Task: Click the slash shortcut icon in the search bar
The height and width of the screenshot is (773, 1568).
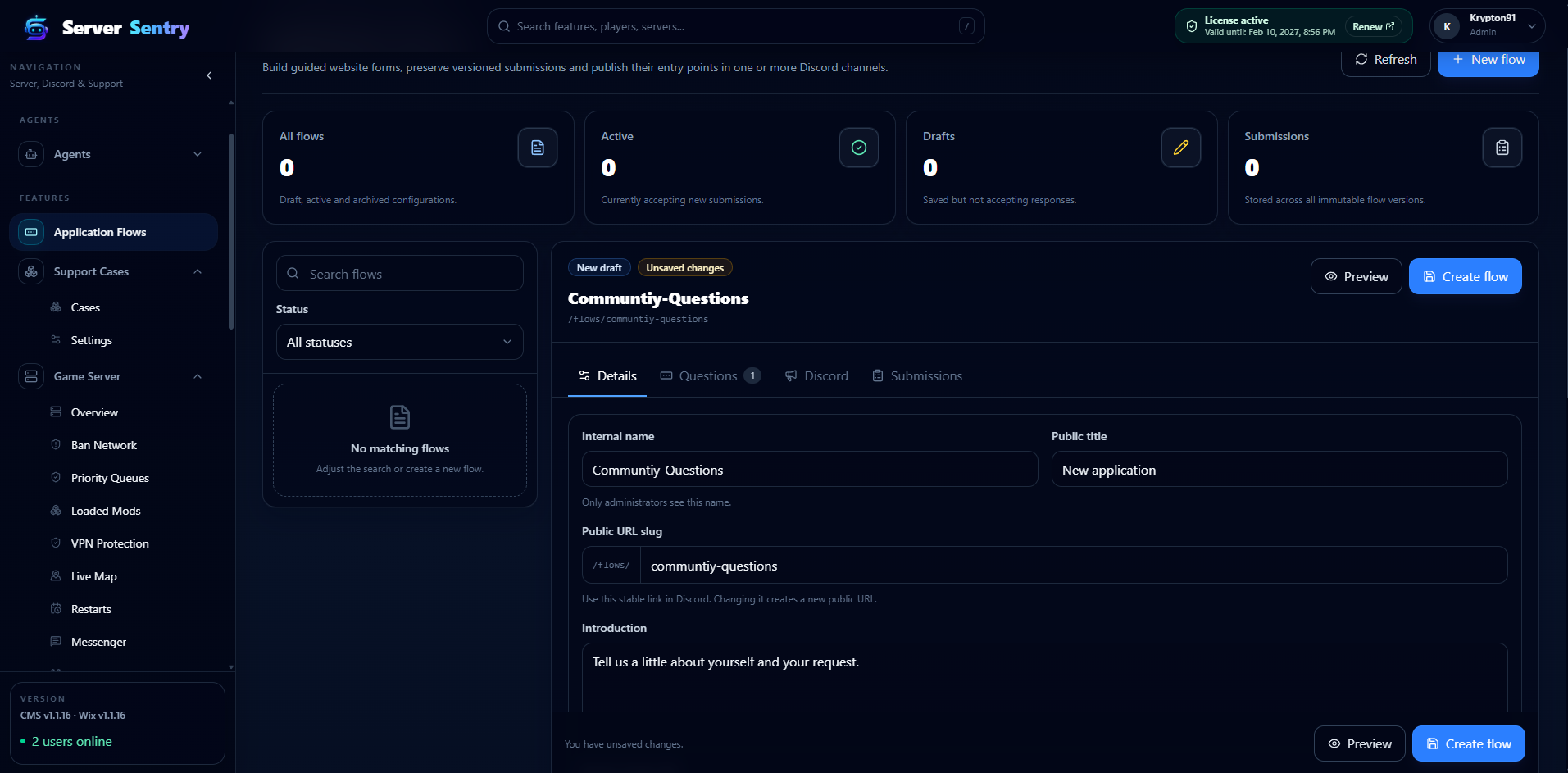Action: tap(967, 26)
